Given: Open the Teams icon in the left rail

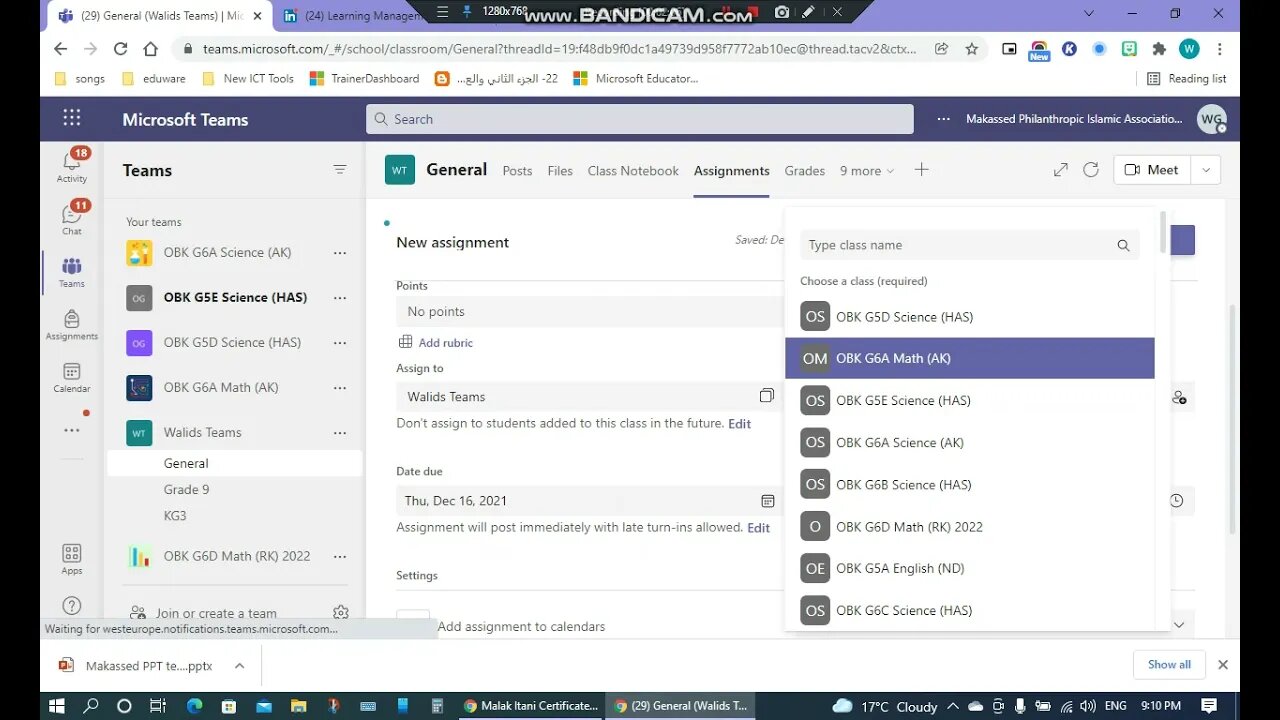Looking at the screenshot, I should coord(72,271).
